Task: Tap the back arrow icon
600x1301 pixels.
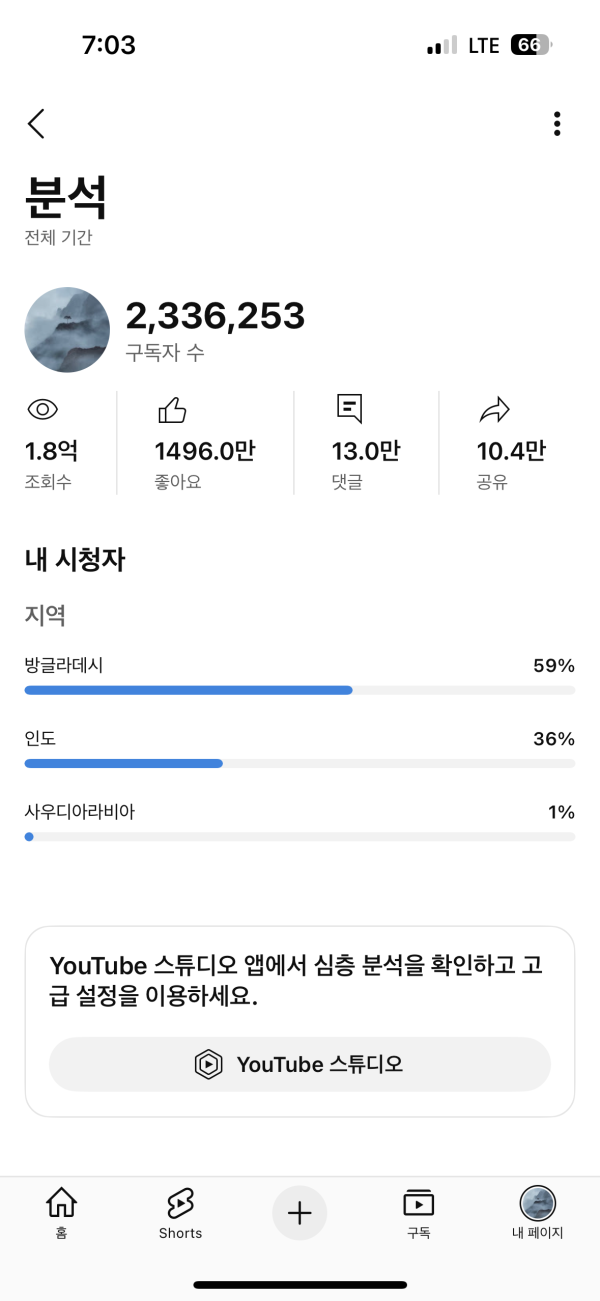Action: (x=37, y=124)
